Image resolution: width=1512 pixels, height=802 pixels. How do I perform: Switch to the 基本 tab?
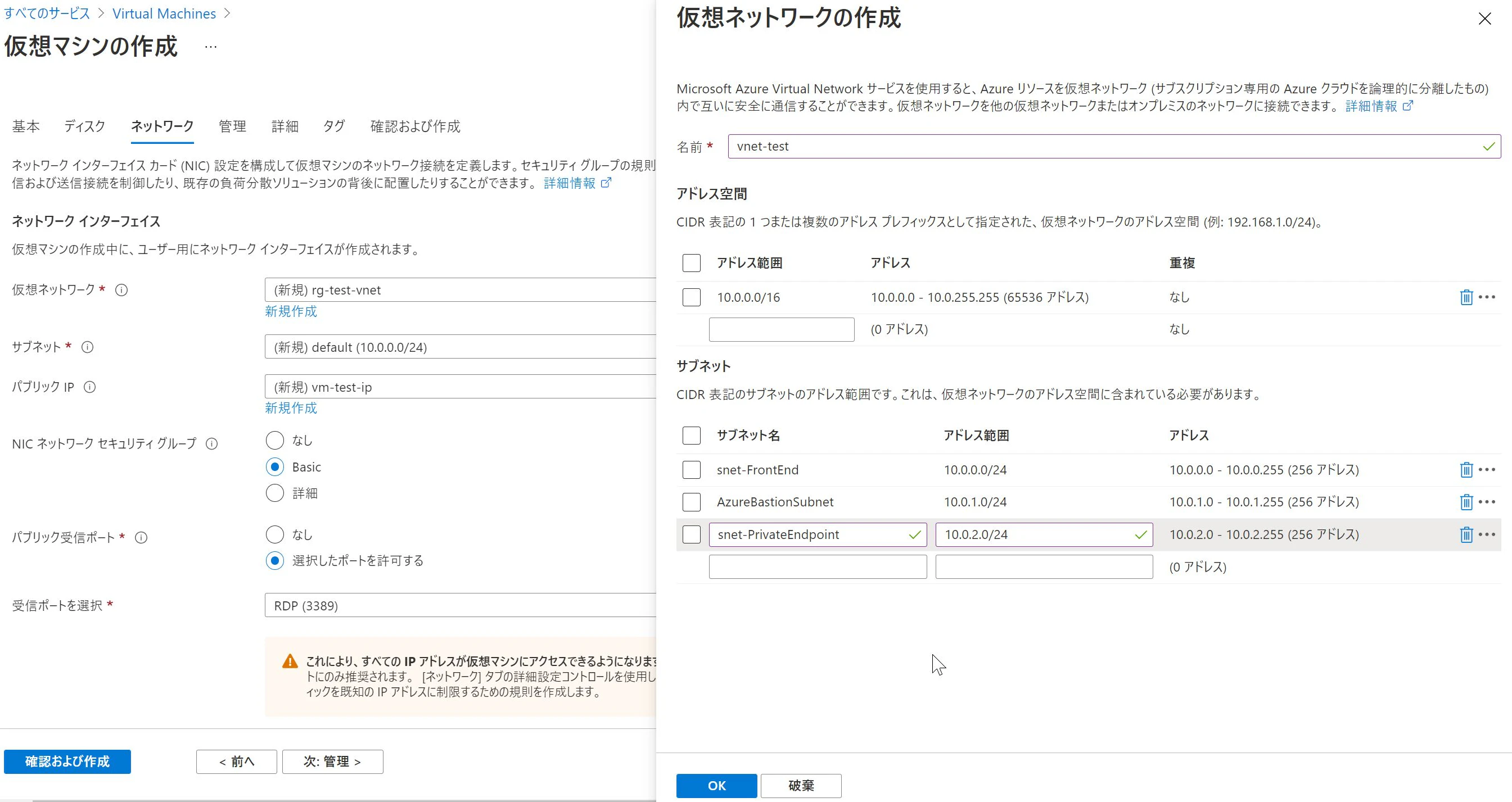click(26, 126)
